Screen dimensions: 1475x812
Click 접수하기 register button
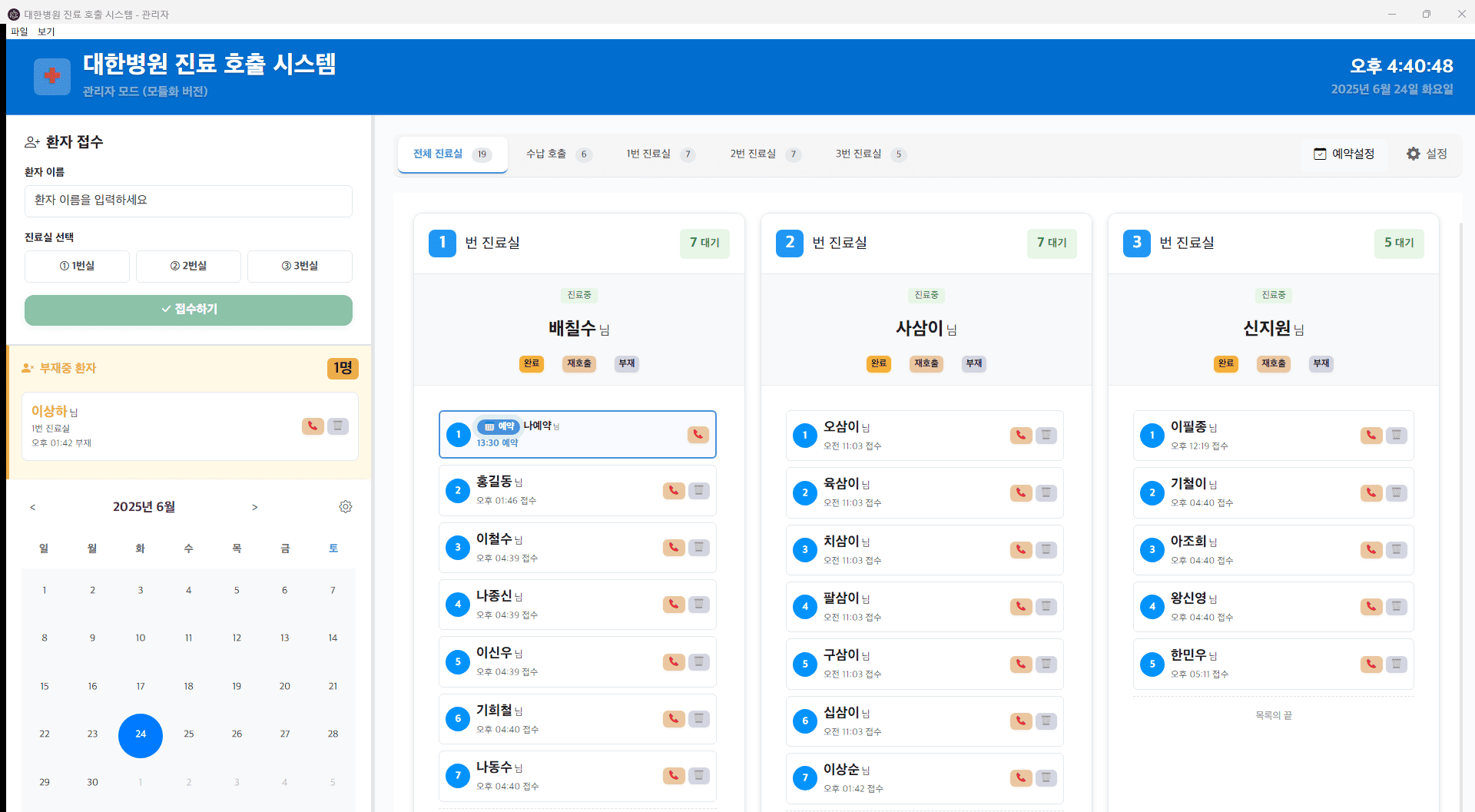(x=188, y=310)
